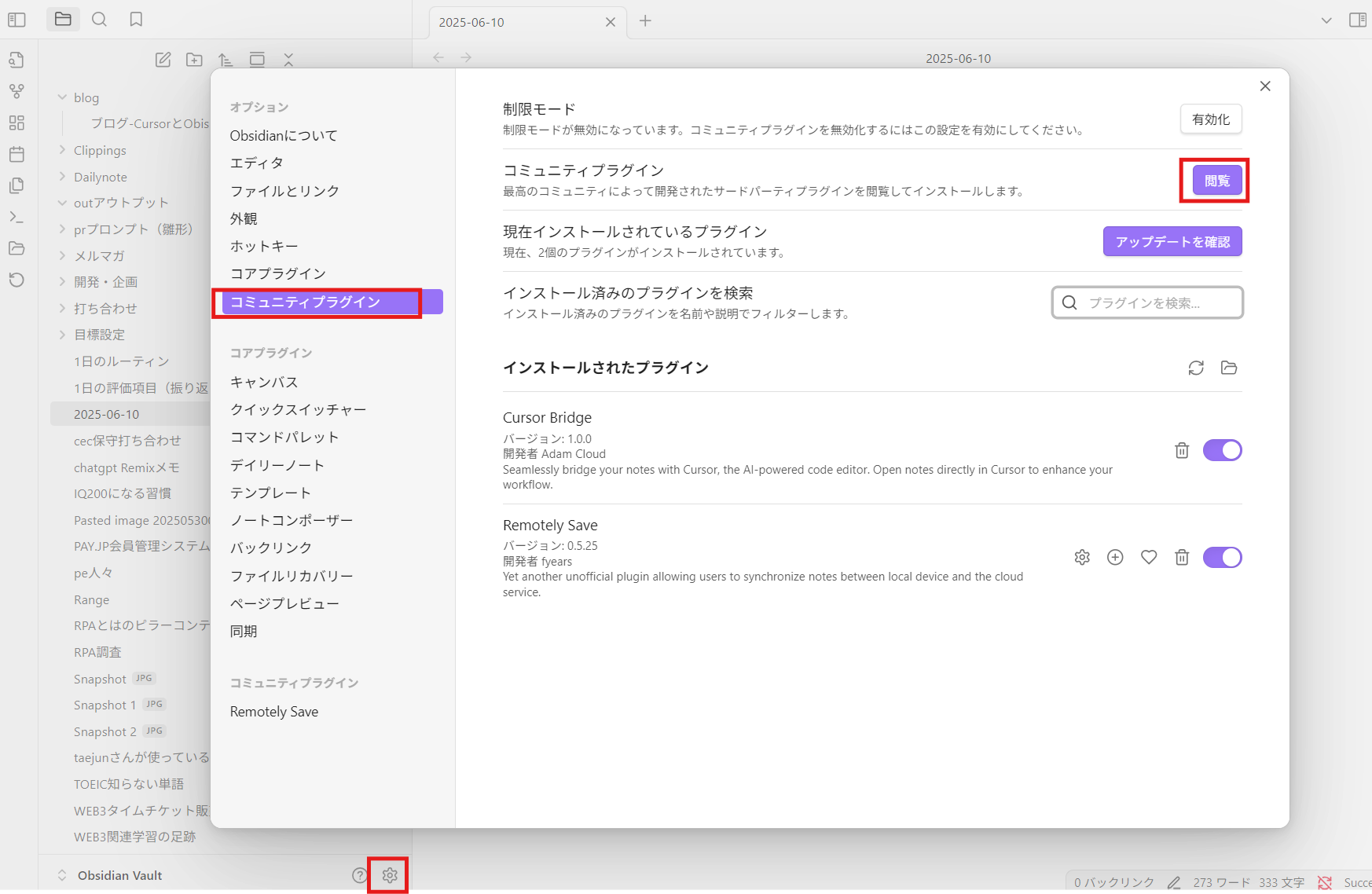Open today's daily note ribbon icon

pyautogui.click(x=17, y=154)
